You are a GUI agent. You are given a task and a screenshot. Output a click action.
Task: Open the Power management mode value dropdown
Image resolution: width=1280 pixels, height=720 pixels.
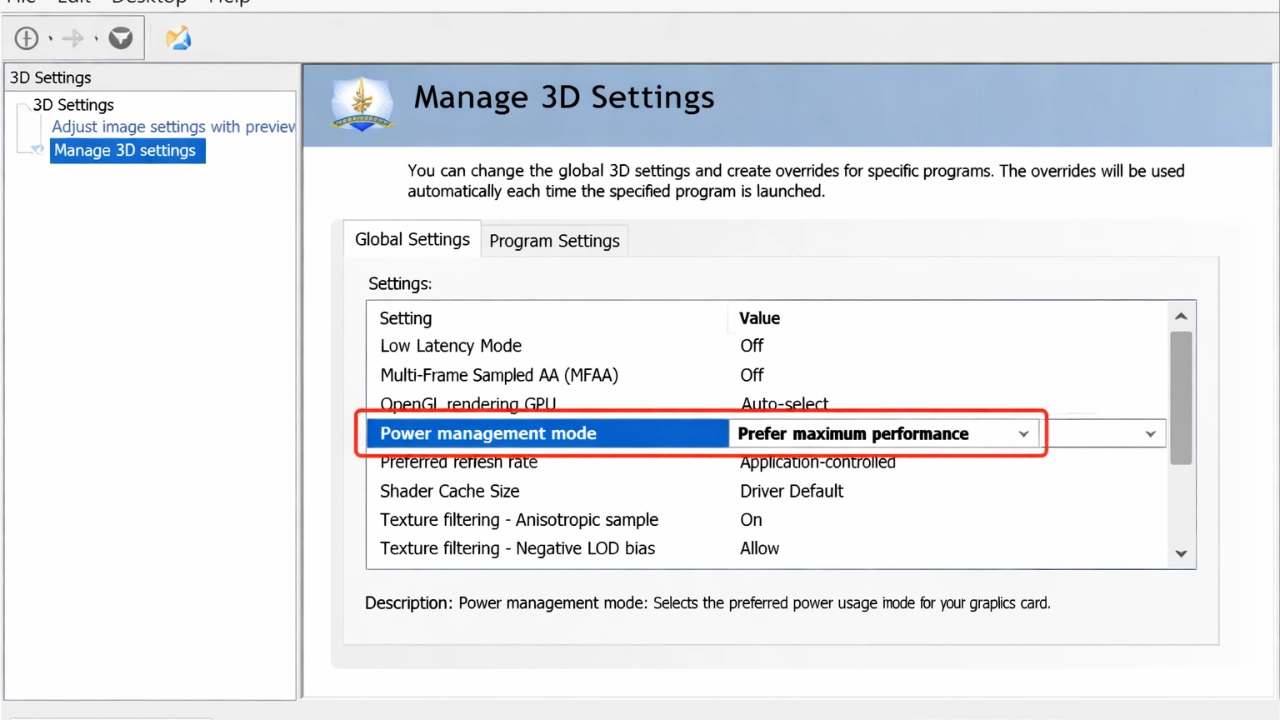point(1022,433)
